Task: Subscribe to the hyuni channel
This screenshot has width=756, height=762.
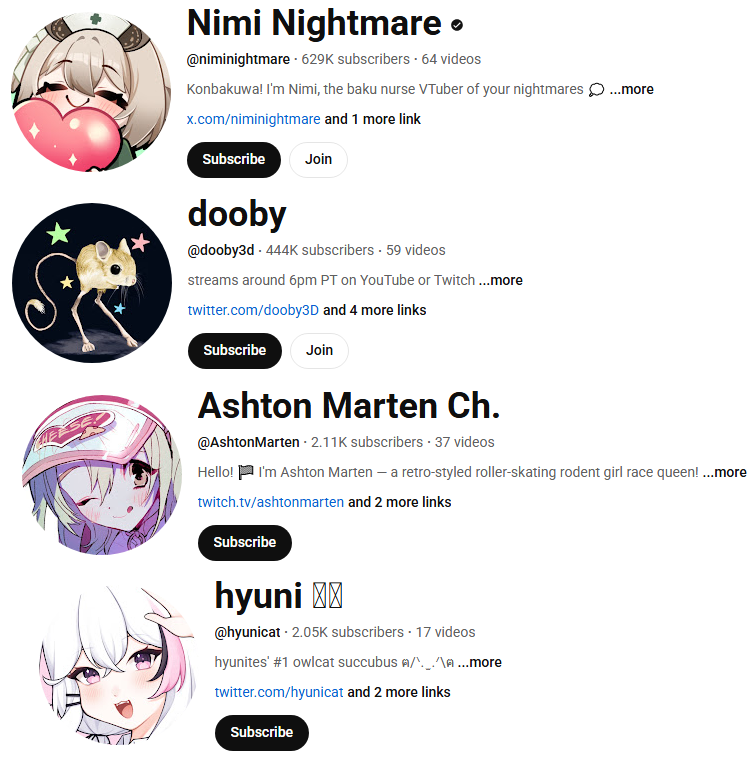Action: (262, 732)
